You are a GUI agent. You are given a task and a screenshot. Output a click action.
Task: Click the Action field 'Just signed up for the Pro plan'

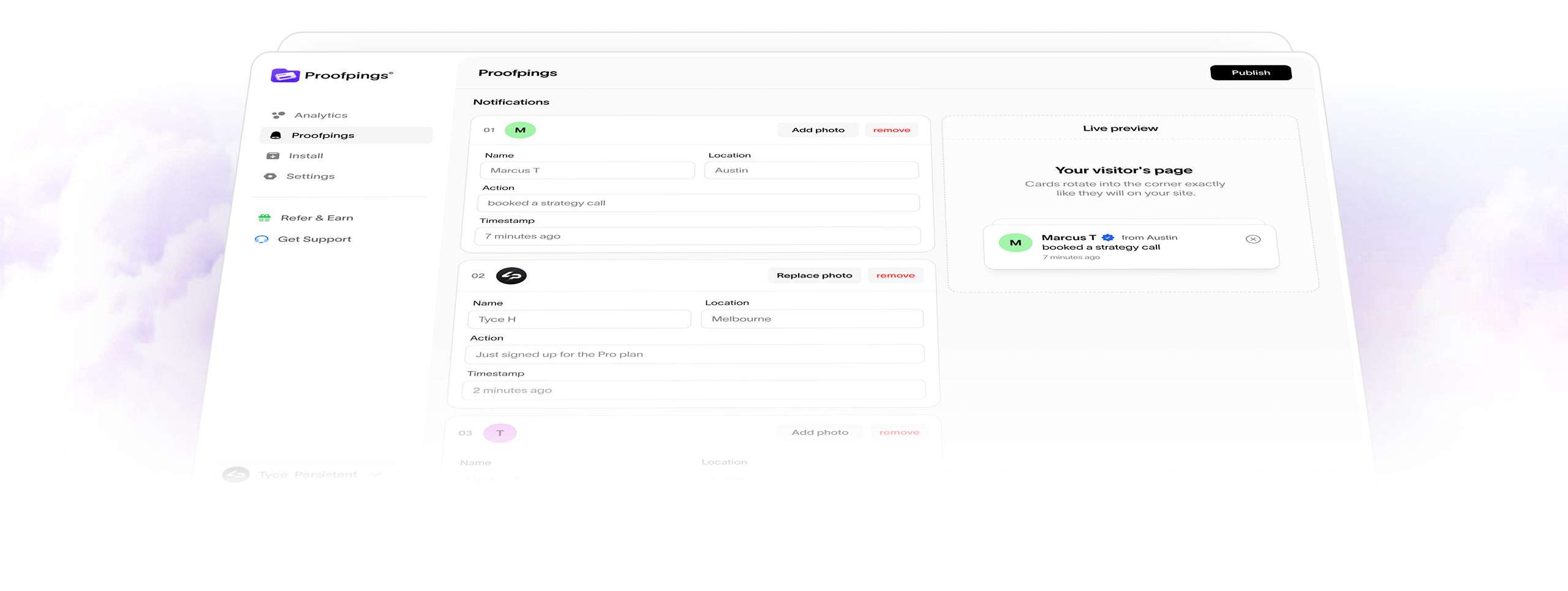click(x=695, y=354)
